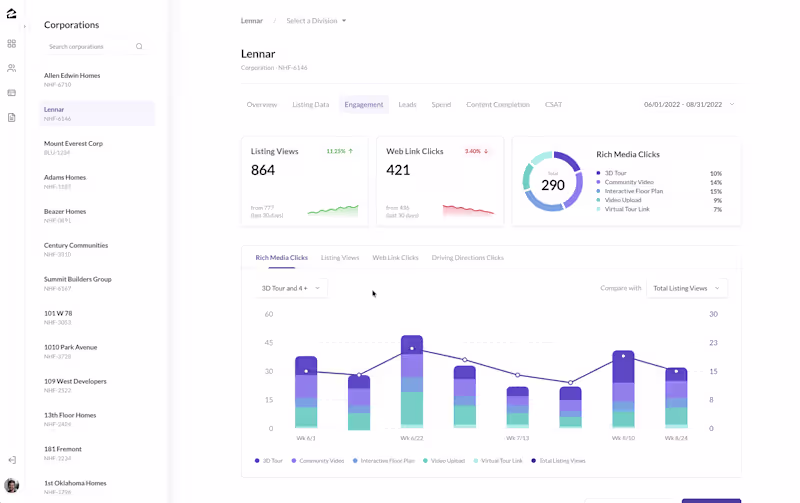Viewport: 800px width, 503px height.
Task: Toggle Interactive Floor Plan series in chart legend
Action: point(384,461)
